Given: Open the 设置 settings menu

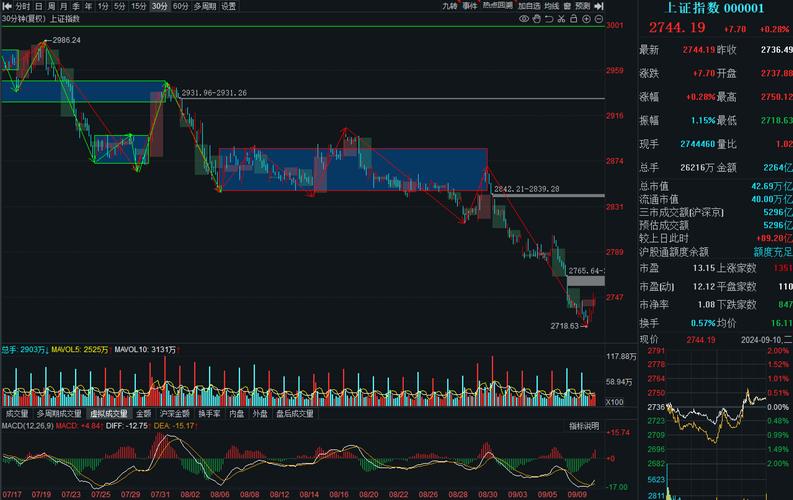Looking at the screenshot, I should 229,6.
